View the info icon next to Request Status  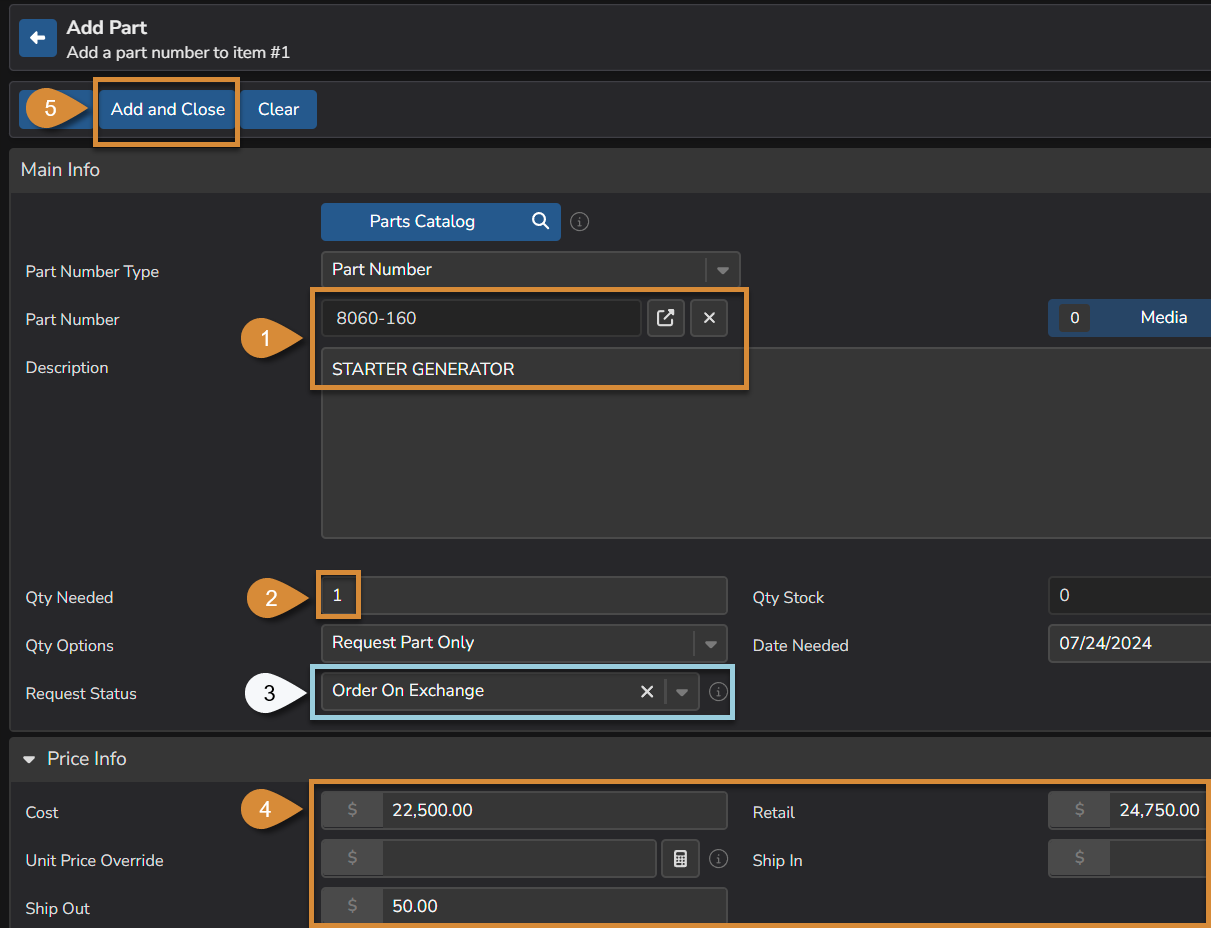point(717,690)
